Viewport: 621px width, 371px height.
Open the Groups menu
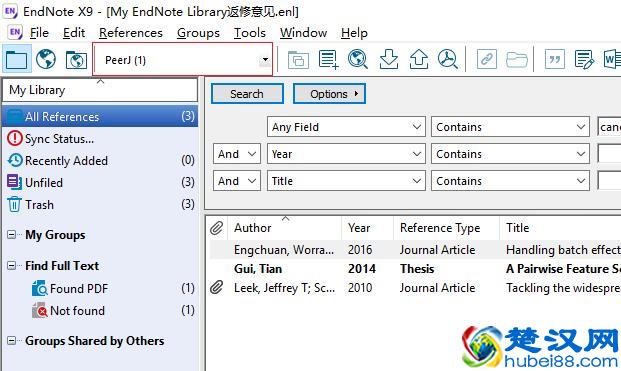(x=198, y=33)
